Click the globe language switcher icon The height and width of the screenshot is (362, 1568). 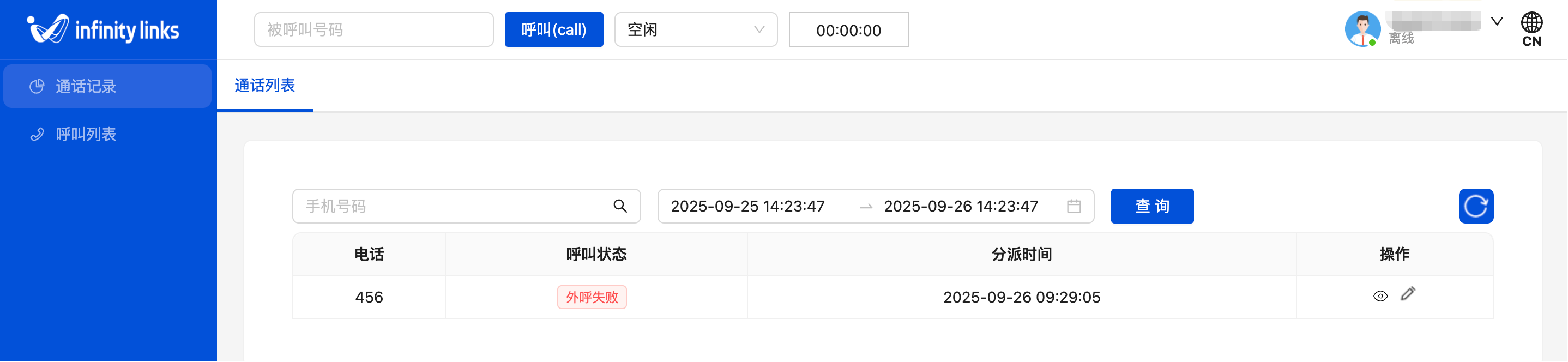(x=1531, y=23)
